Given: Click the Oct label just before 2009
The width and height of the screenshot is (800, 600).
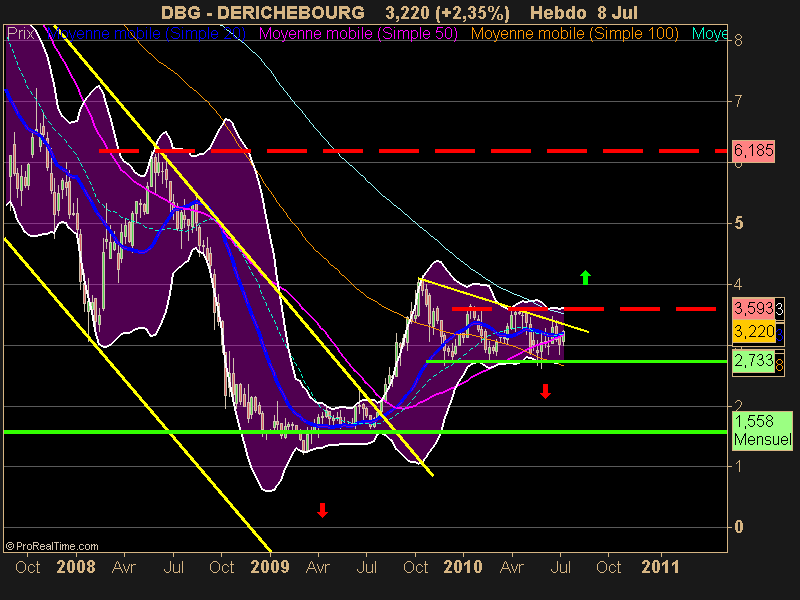Looking at the screenshot, I should (221, 567).
